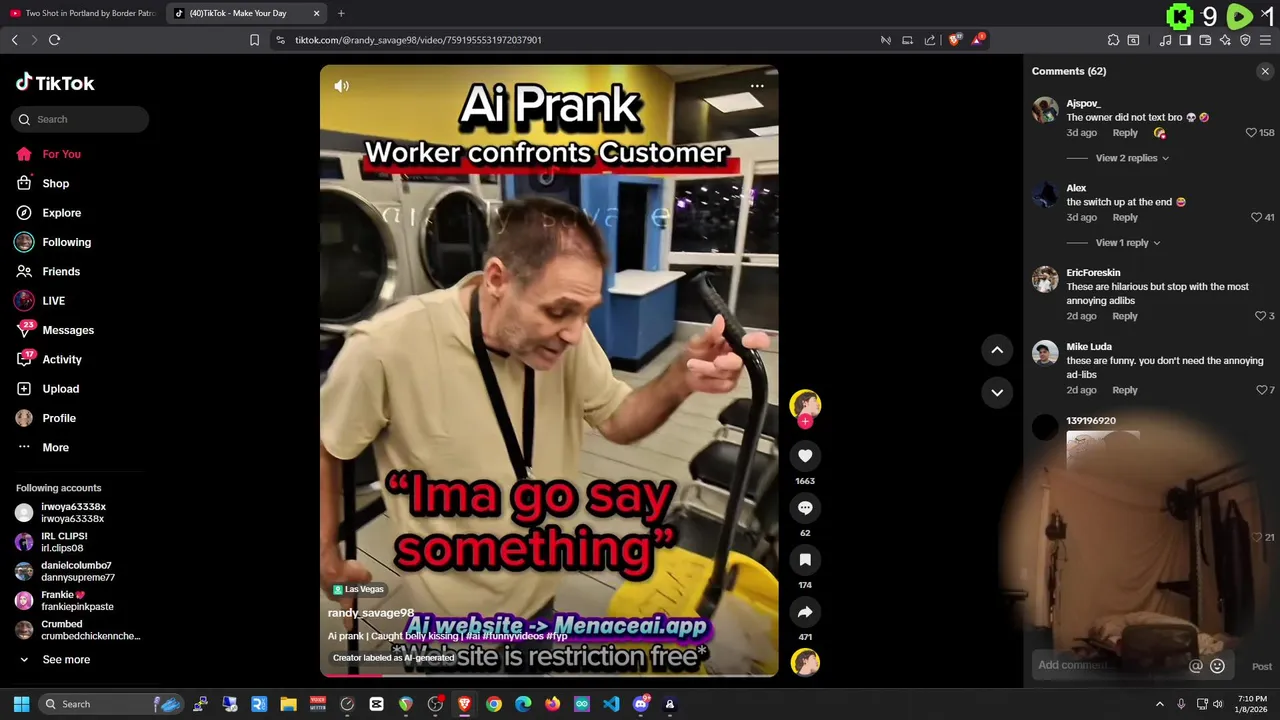Go to previous video with up arrow

[x=997, y=350]
